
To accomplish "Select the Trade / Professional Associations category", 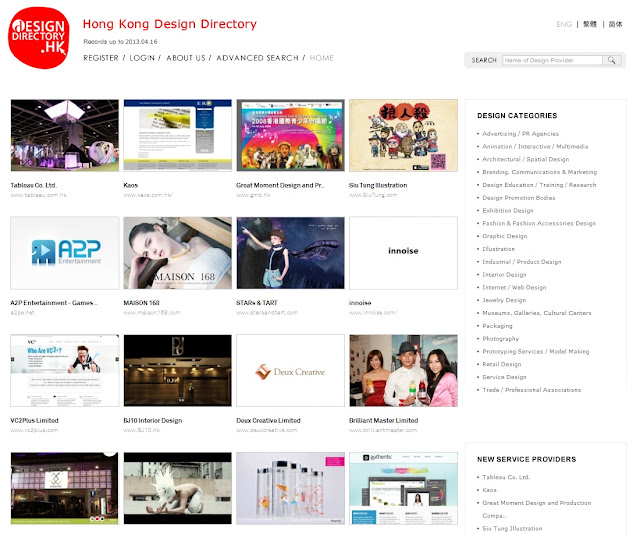I will tap(531, 390).
